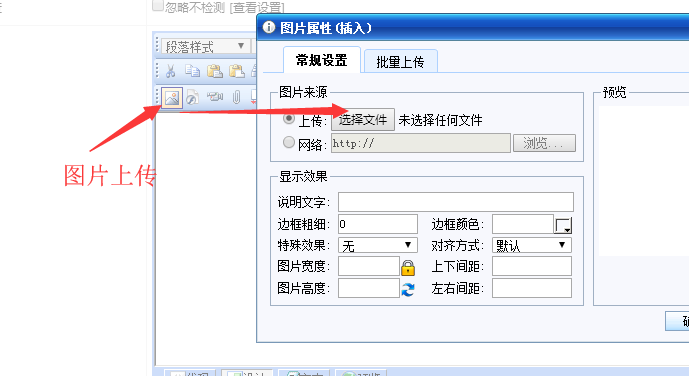Switch to the 批量上传 tab

400,61
